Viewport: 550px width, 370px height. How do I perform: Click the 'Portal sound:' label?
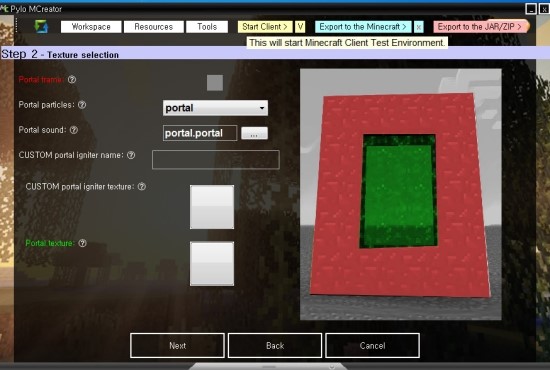point(42,130)
